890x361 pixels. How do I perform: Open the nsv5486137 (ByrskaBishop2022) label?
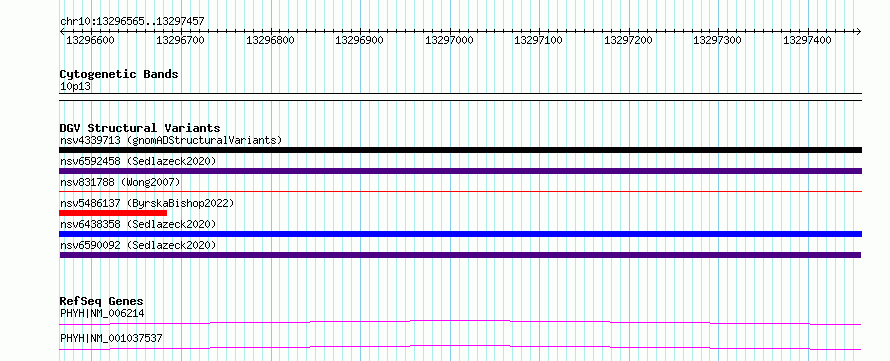pyautogui.click(x=147, y=203)
